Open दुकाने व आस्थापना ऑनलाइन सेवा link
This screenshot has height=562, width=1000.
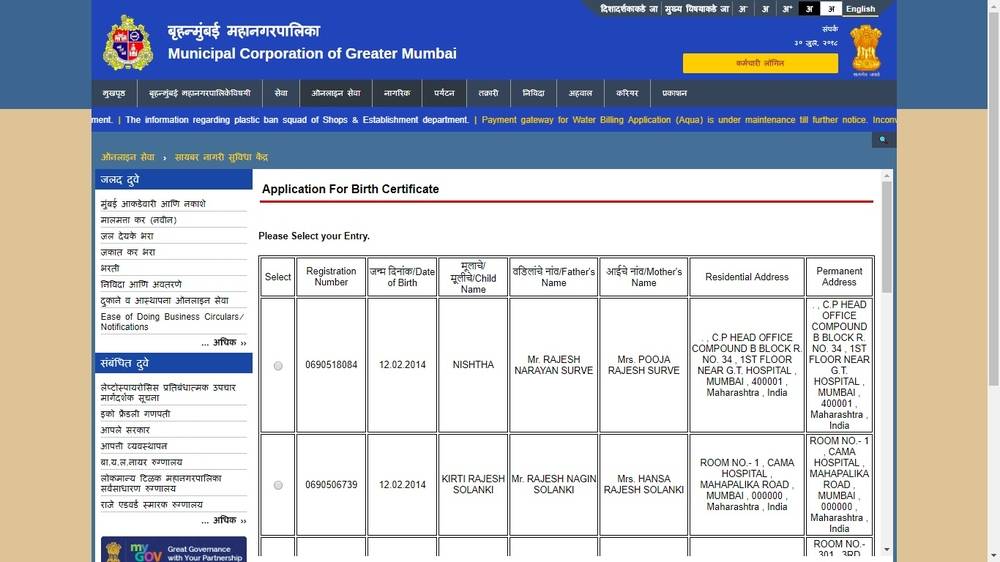click(x=165, y=300)
